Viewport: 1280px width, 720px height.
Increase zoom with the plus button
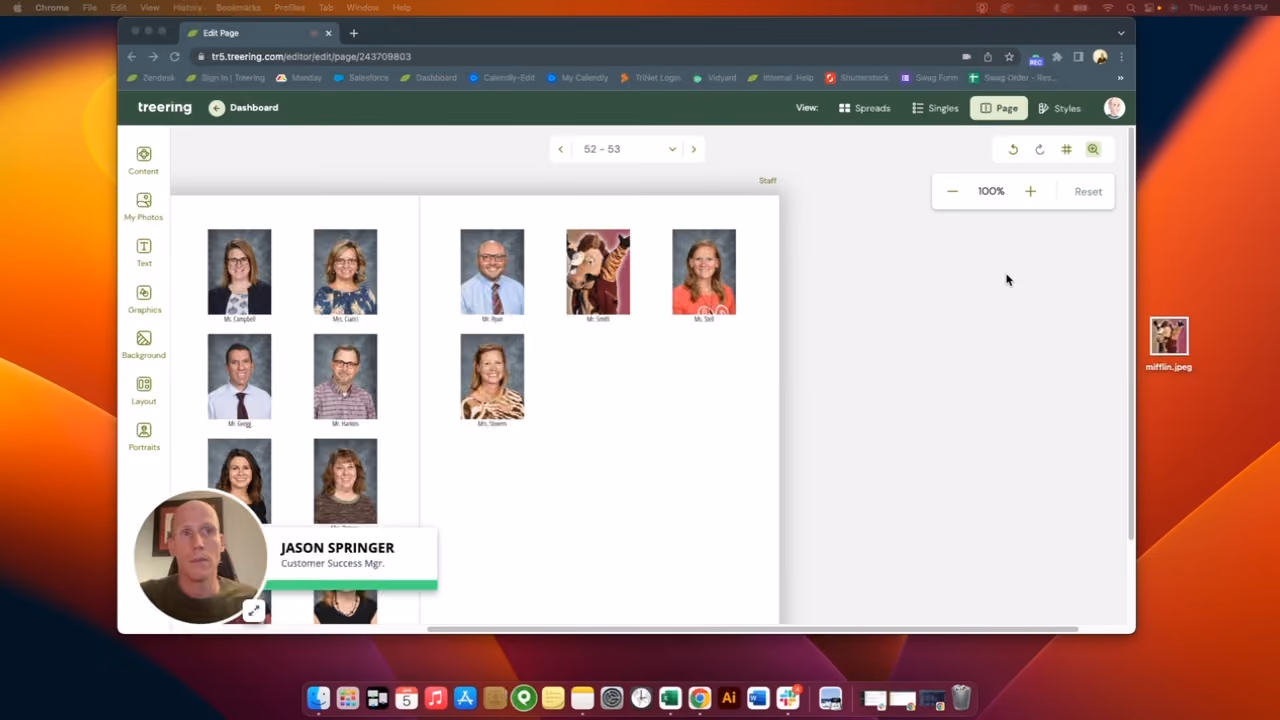[x=1030, y=191]
